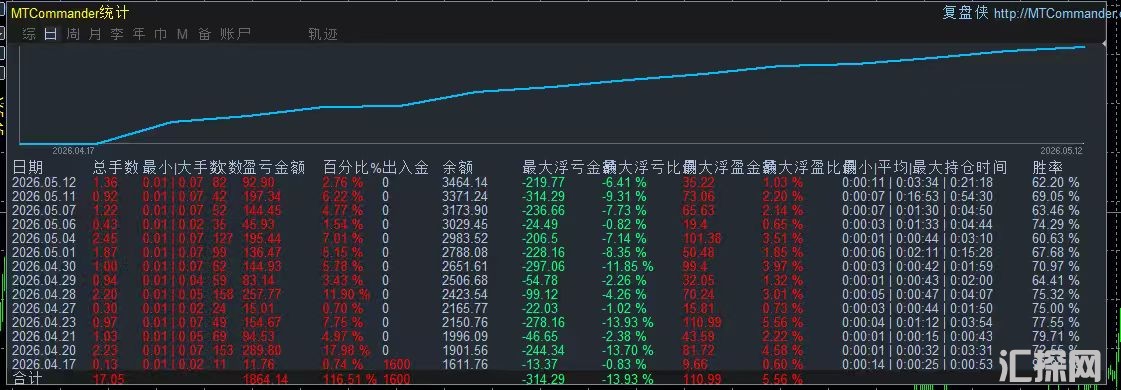Click floating loss ratio -9.31 %

(623, 196)
